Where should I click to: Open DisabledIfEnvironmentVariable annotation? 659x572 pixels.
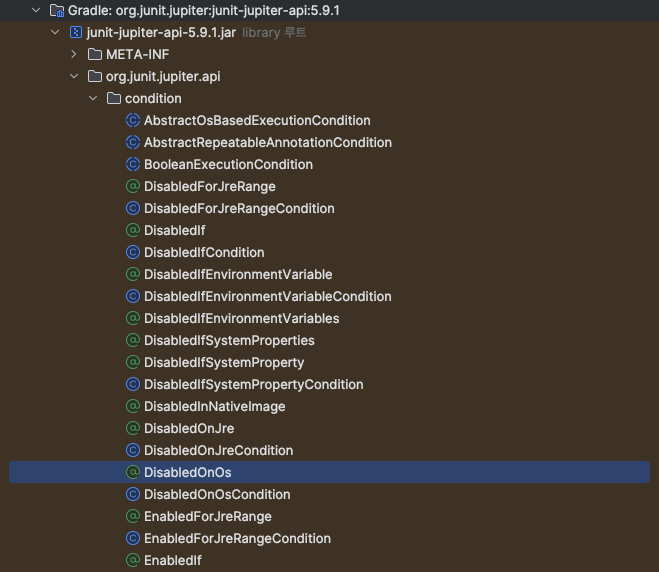click(x=238, y=274)
